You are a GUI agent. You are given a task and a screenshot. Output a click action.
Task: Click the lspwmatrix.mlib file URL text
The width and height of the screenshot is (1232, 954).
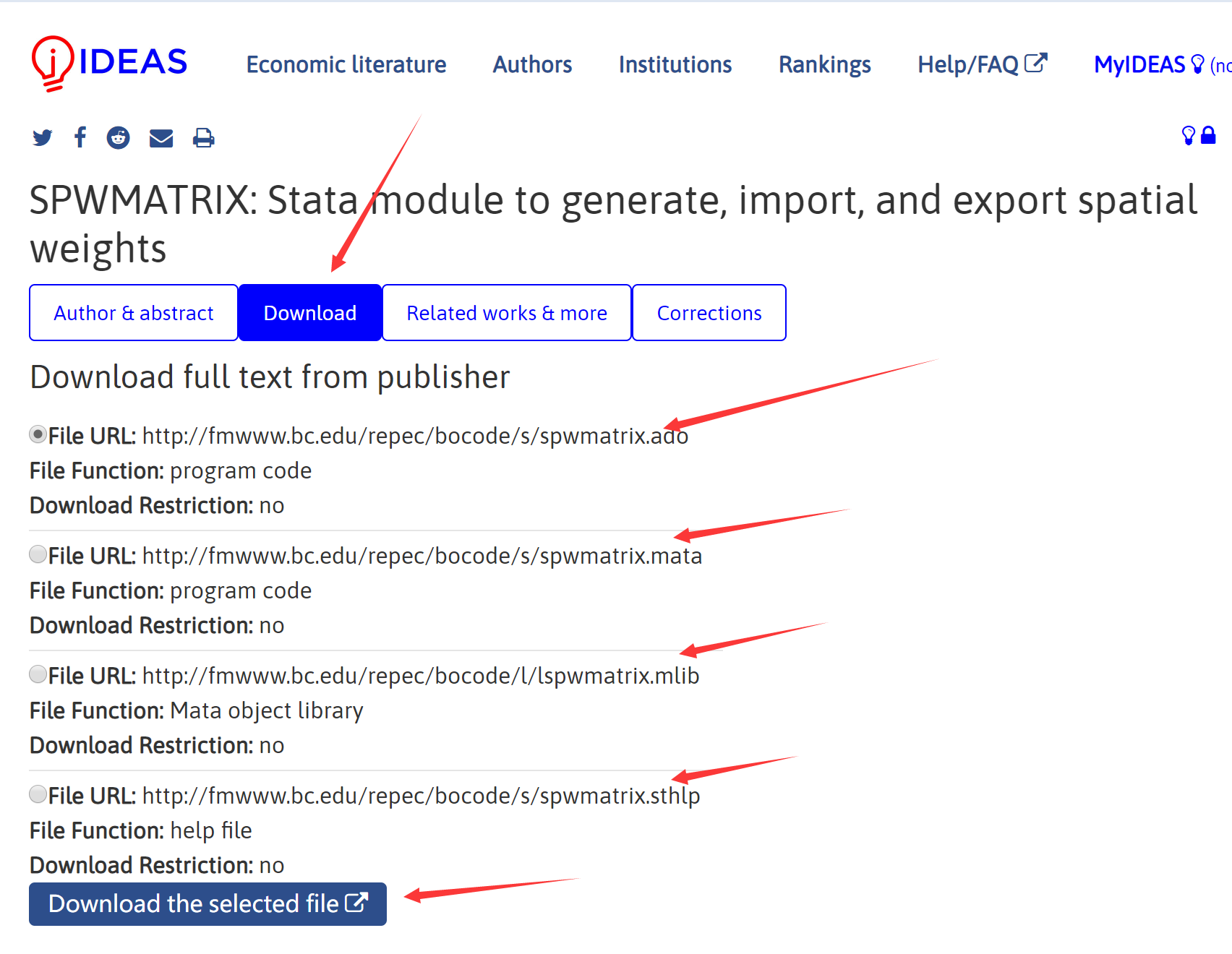coord(421,676)
